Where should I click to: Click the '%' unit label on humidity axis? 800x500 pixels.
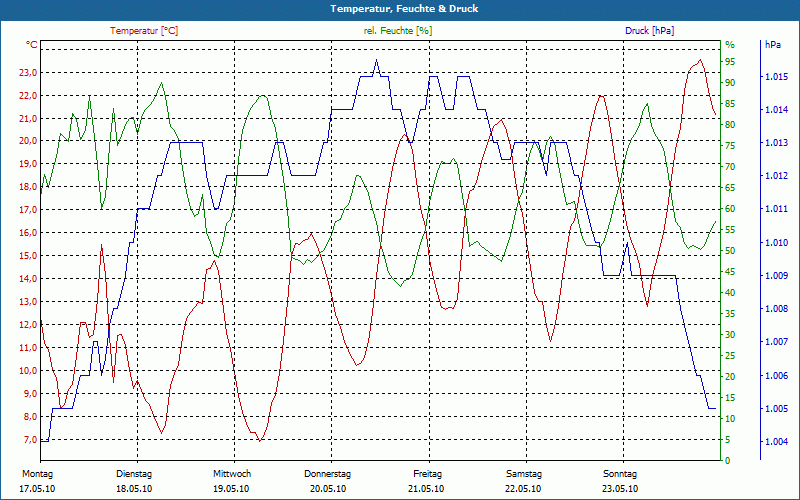point(730,45)
